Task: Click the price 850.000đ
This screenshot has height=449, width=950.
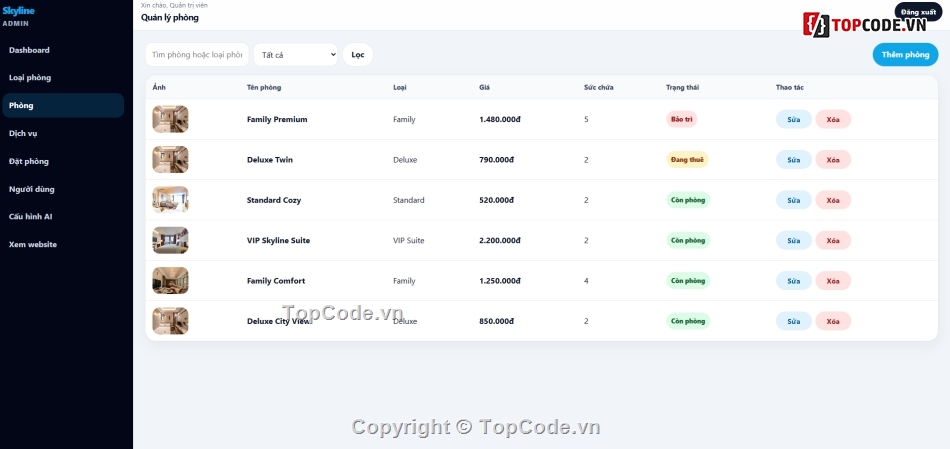Action: (496, 321)
